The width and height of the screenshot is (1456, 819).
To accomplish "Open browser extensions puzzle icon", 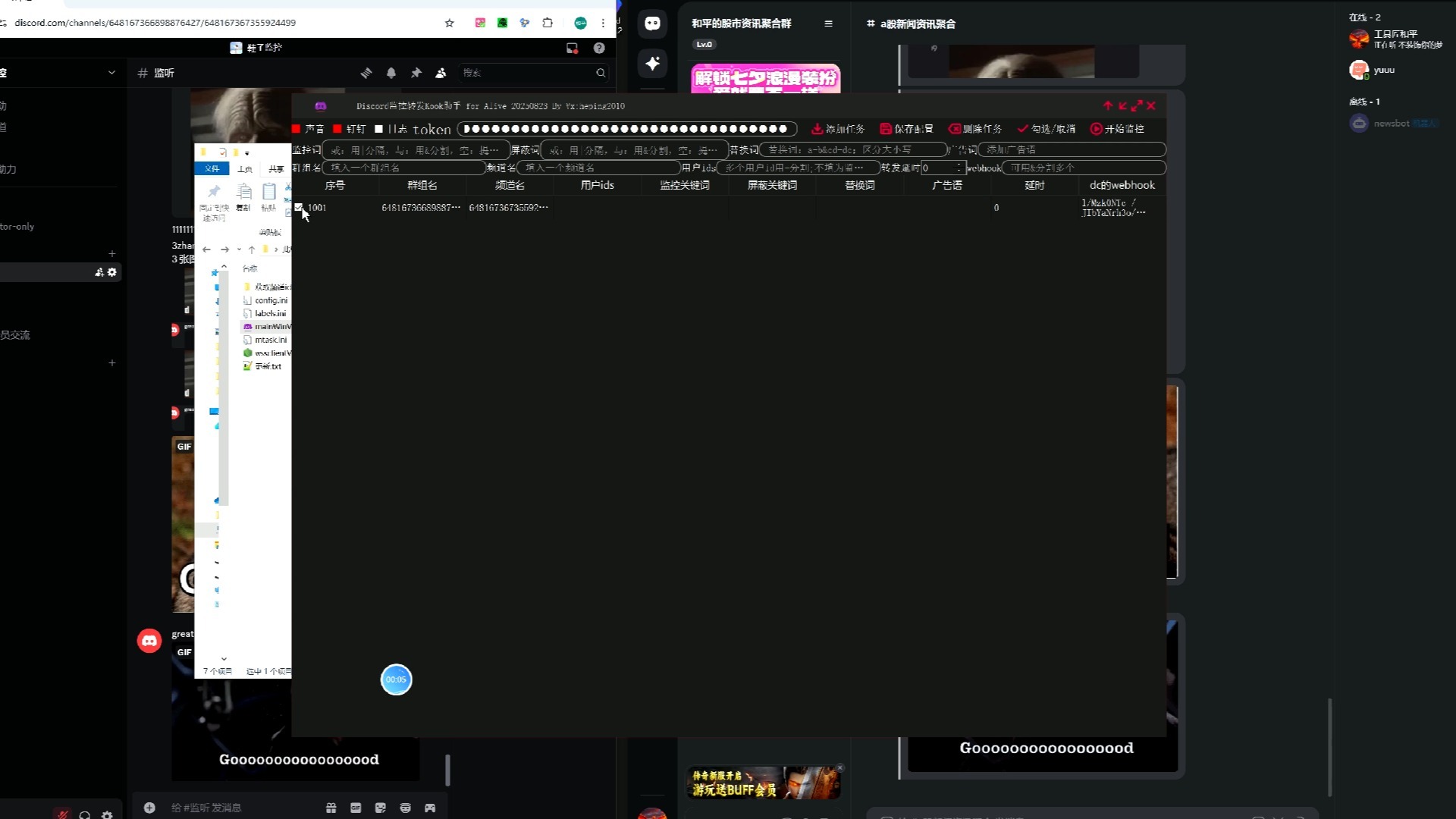I will [x=548, y=23].
